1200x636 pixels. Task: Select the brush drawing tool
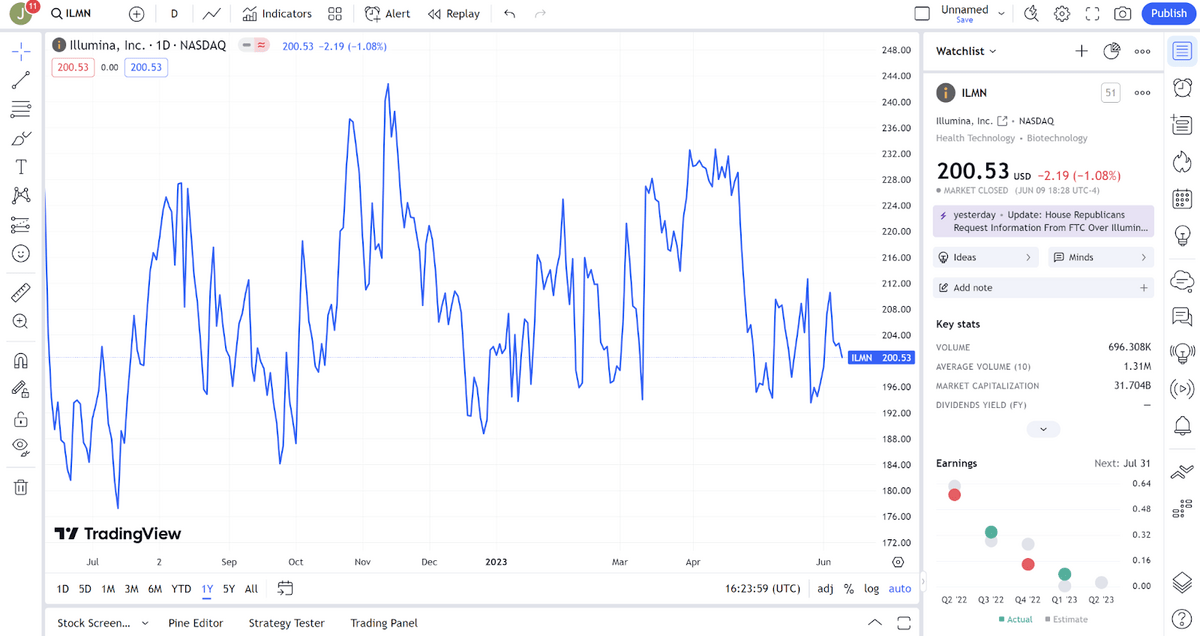coord(20,138)
